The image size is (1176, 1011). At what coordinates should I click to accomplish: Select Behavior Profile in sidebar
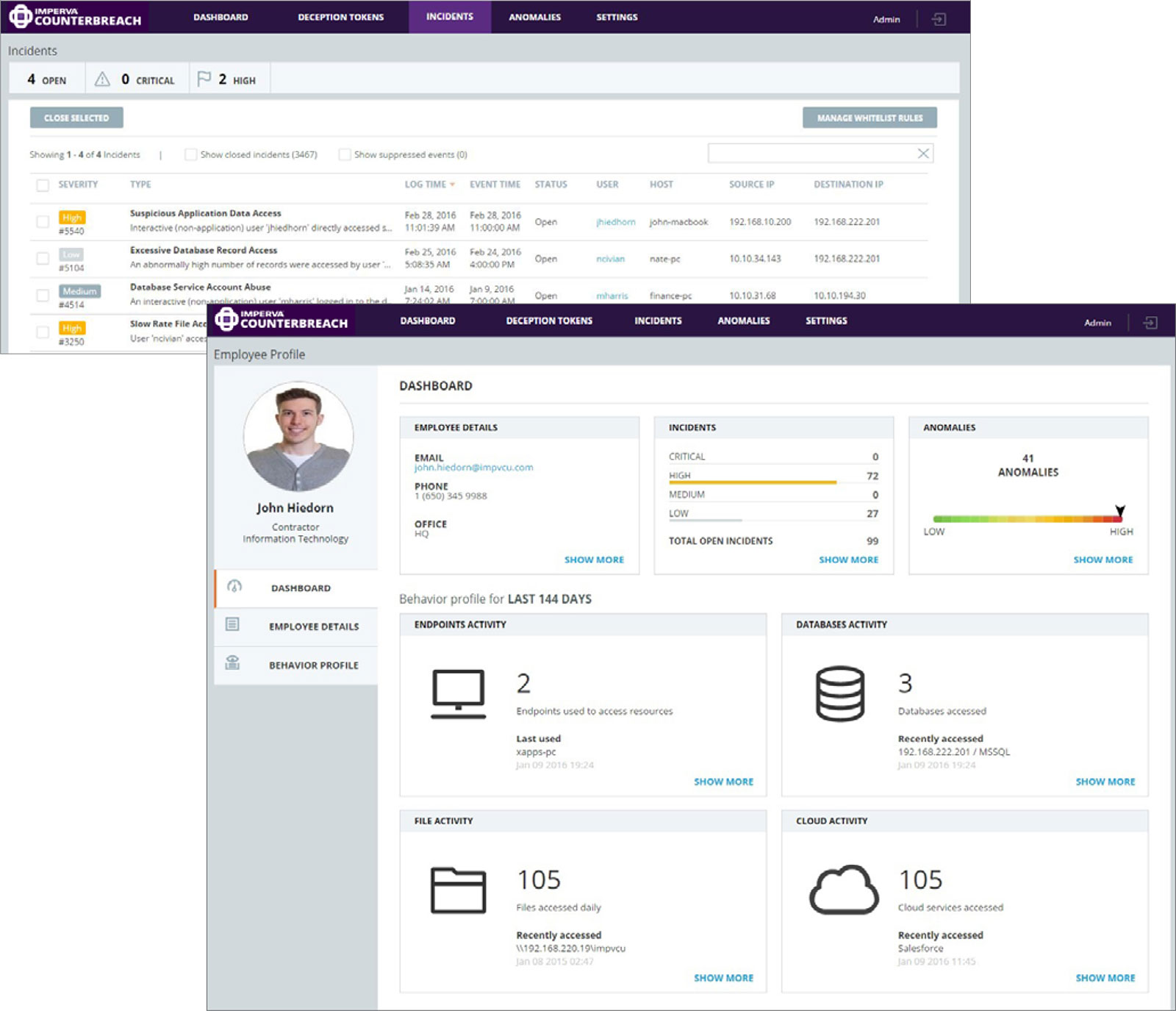coord(296,665)
